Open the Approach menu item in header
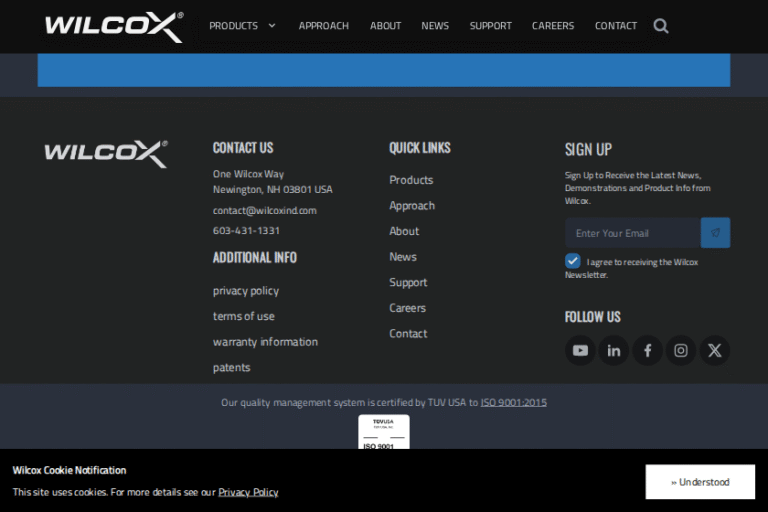This screenshot has height=512, width=768. coord(323,26)
